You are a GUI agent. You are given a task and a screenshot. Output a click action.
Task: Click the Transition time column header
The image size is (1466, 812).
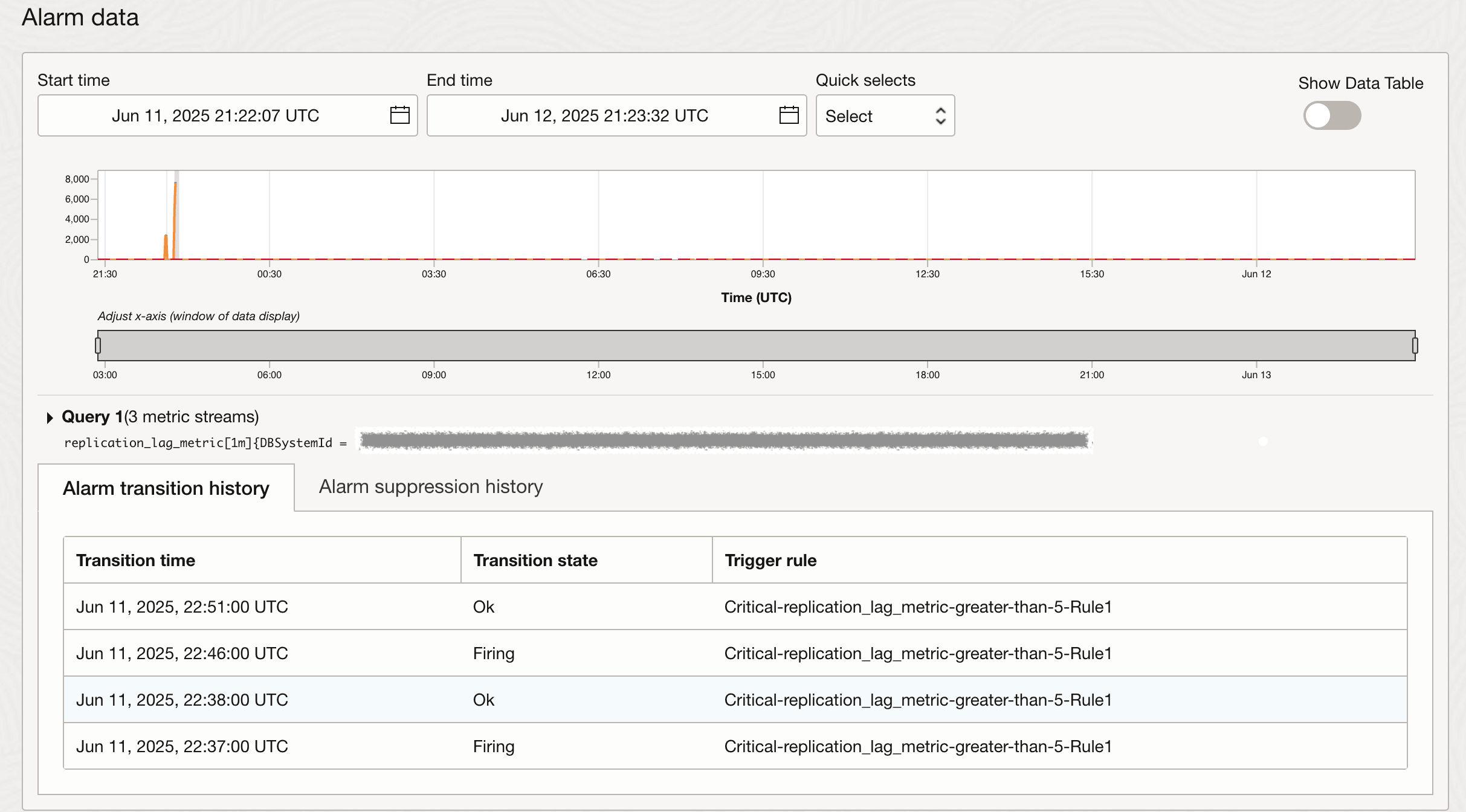pyautogui.click(x=135, y=560)
